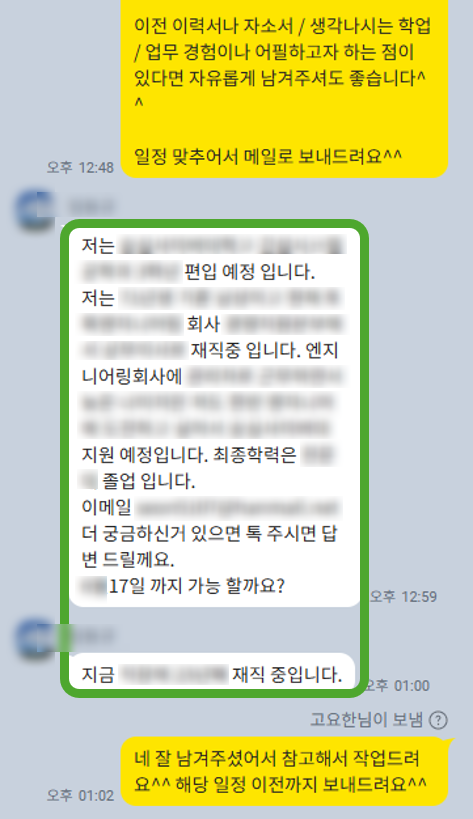Open the profile avatar above 재직 중입니다 message
The image size is (473, 819).
[x=35, y=639]
